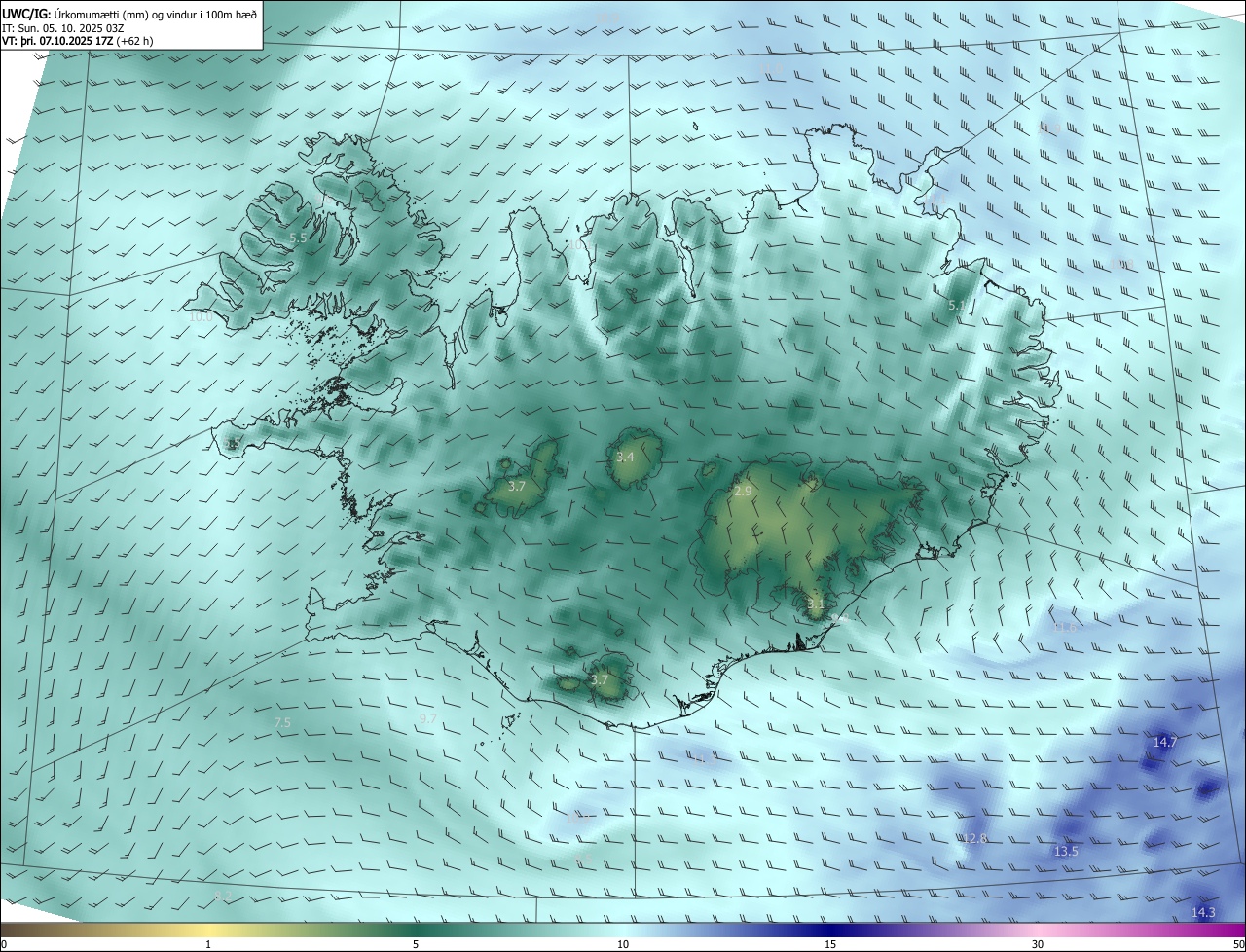This screenshot has height=952, width=1246.
Task: Click the 3.7 value beside the 3.4 label
Action: point(517,486)
